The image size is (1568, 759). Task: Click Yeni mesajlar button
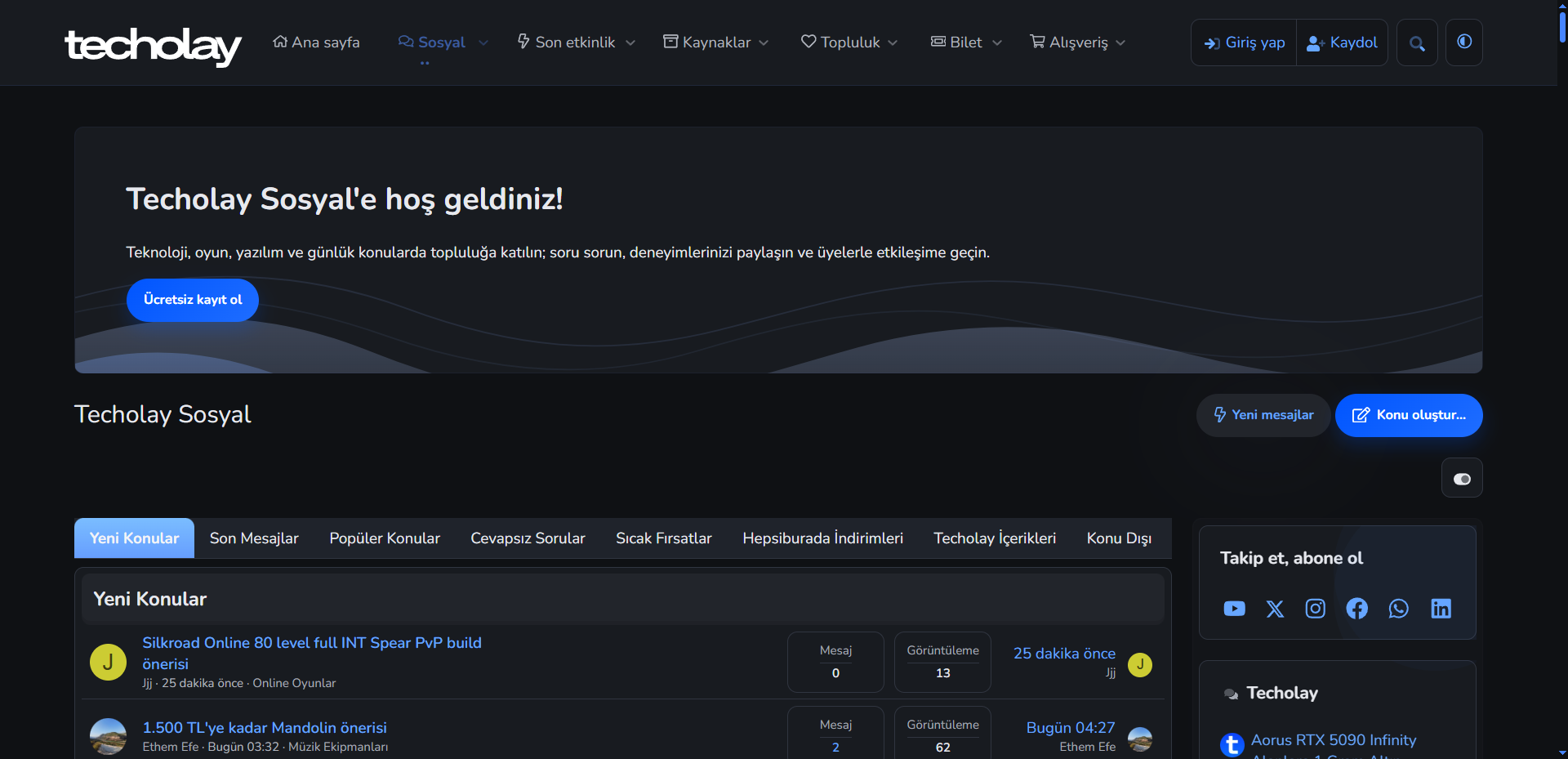point(1263,415)
